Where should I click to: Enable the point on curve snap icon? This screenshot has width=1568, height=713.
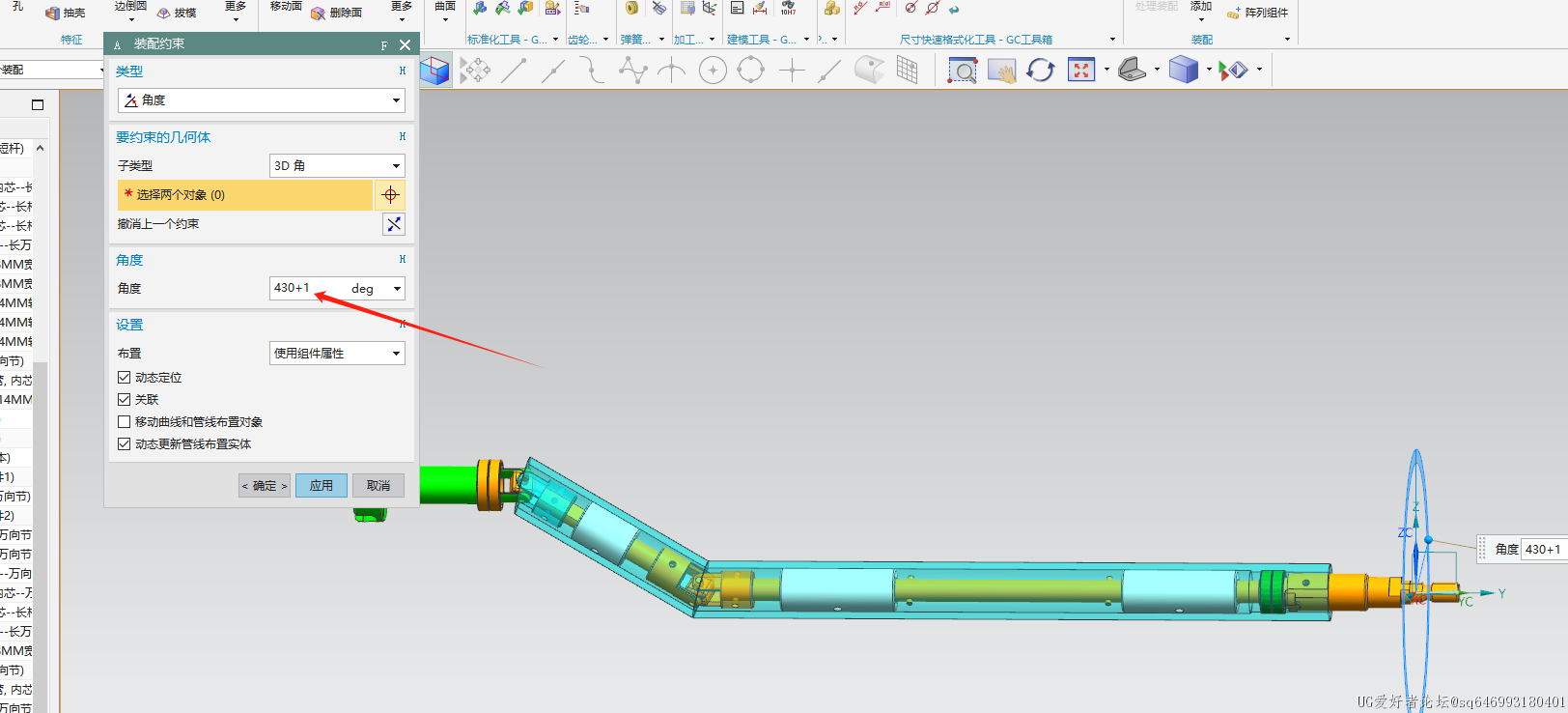click(829, 70)
